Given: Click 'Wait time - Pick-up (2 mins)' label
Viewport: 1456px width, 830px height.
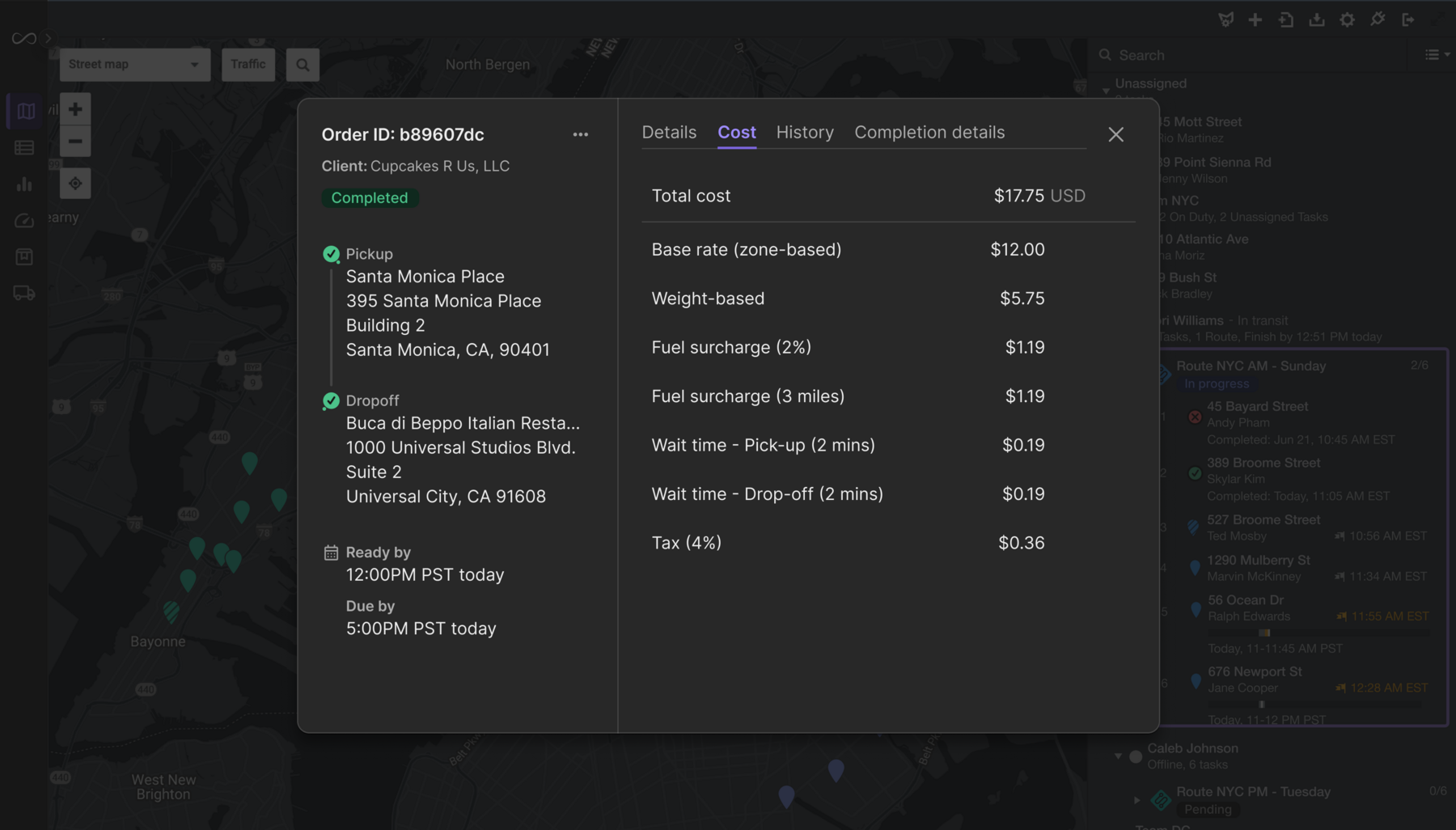Looking at the screenshot, I should [764, 446].
